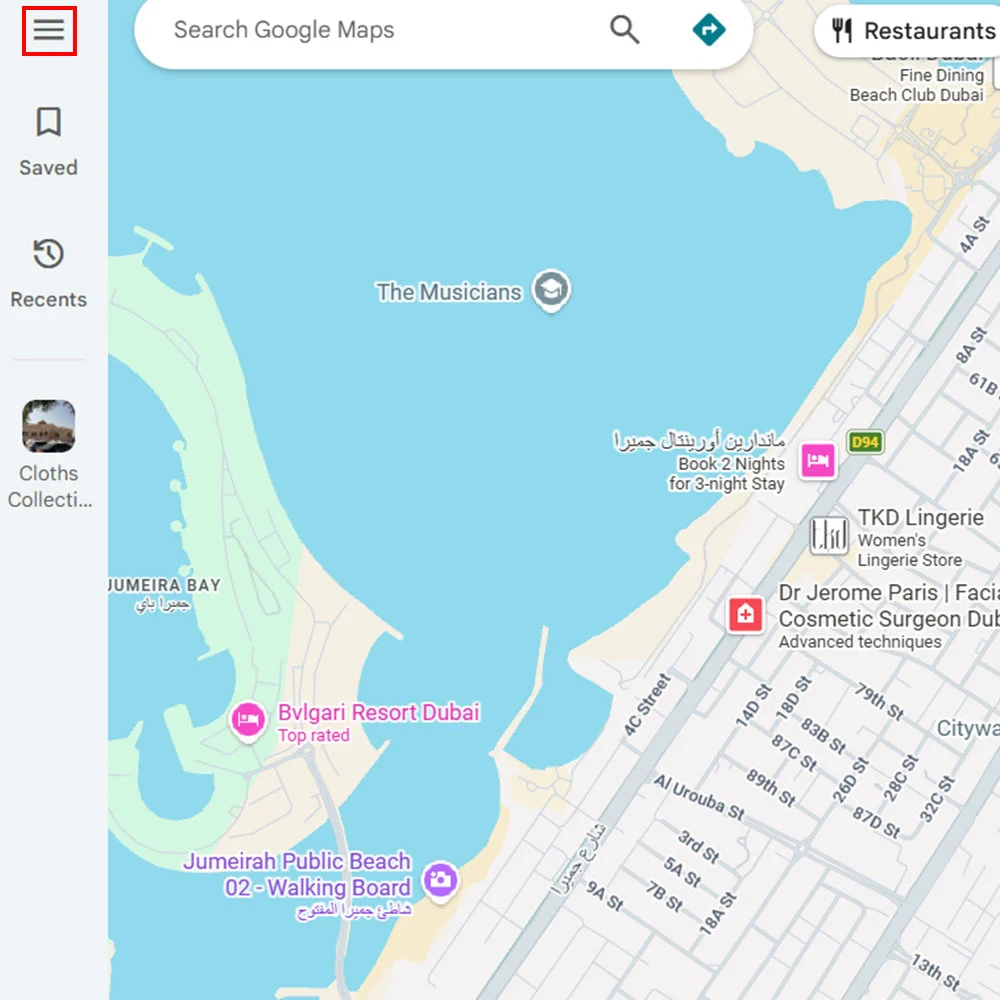This screenshot has width=1000, height=1000.
Task: Open Directions via the blue arrow icon
Action: (709, 29)
